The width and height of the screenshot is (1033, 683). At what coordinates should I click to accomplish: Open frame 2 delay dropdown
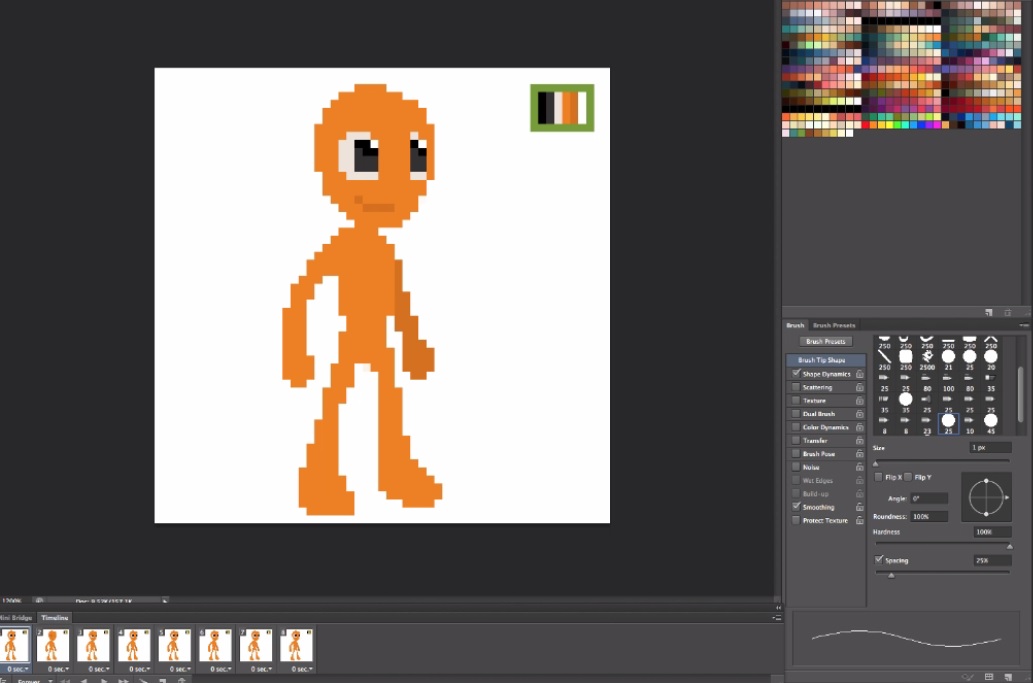(x=58, y=669)
